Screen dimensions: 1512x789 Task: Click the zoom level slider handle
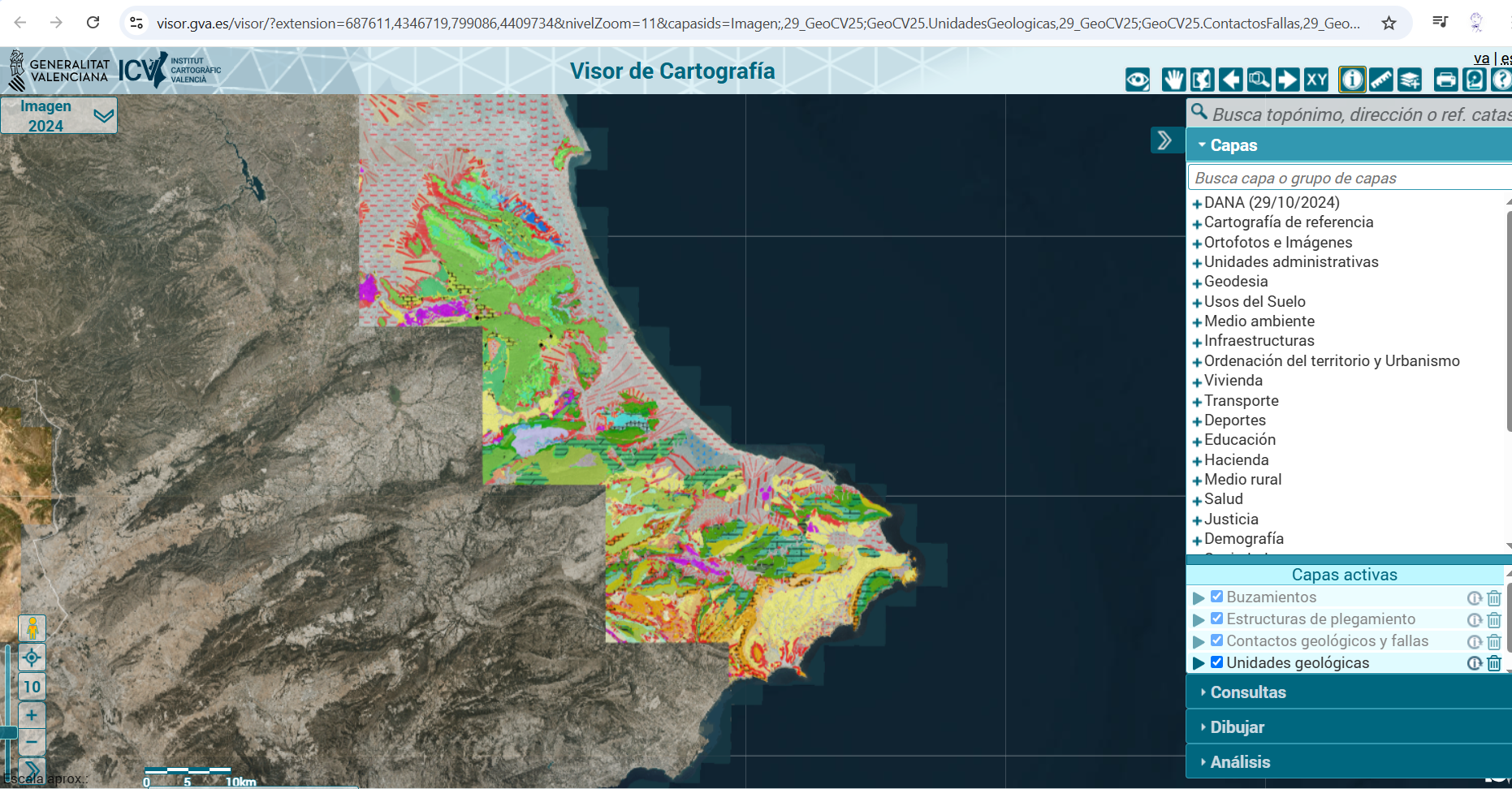point(8,733)
